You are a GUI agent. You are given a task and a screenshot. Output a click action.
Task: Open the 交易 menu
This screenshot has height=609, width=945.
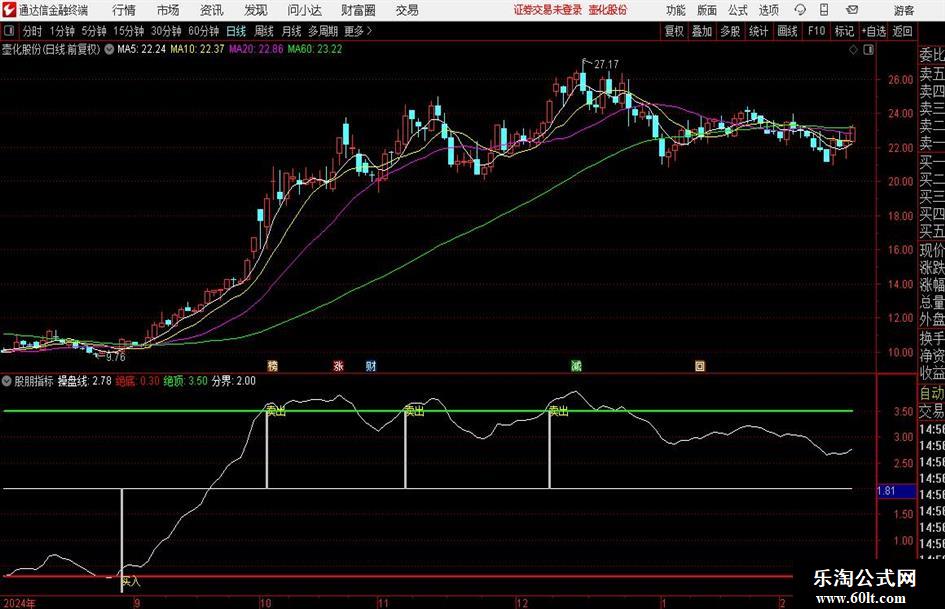[x=407, y=10]
